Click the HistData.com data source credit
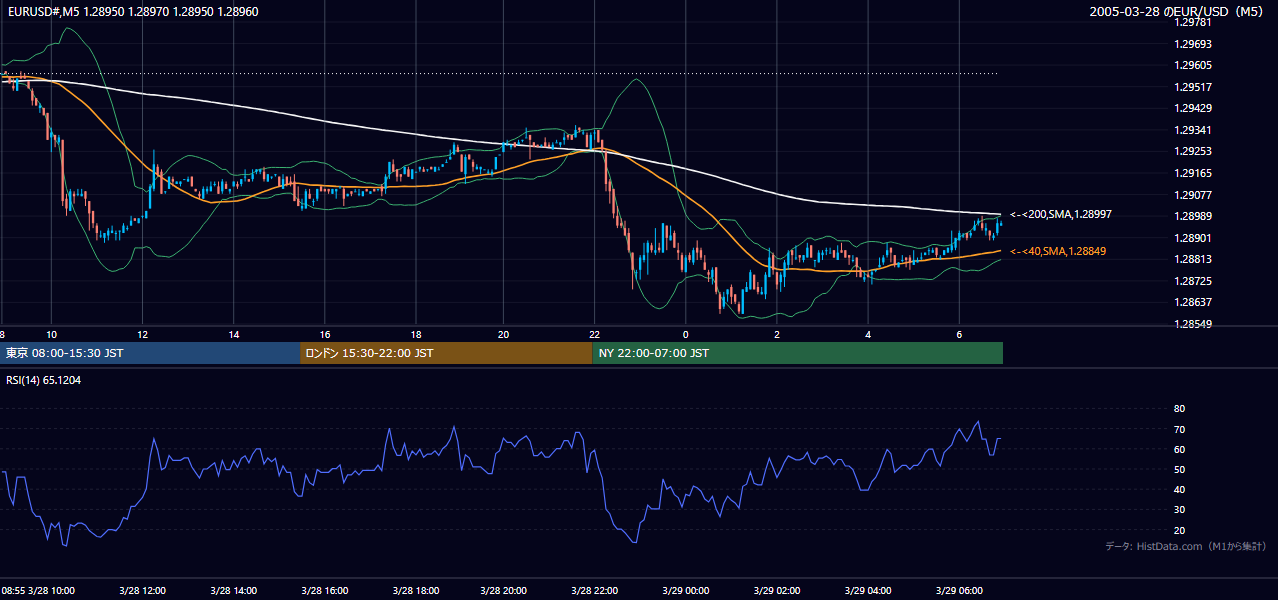The width and height of the screenshot is (1278, 600). pos(1185,546)
